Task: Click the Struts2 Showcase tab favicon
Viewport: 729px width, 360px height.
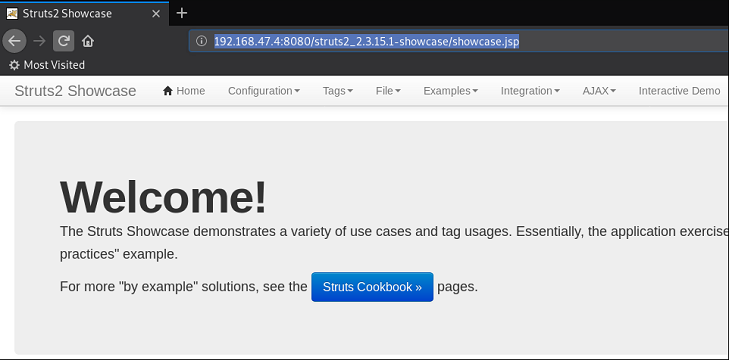Action: (12, 13)
